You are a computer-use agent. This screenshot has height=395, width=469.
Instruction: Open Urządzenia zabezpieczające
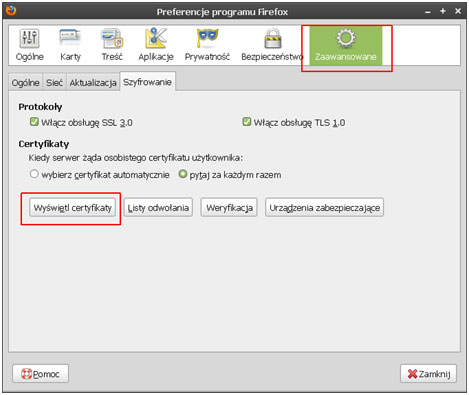click(324, 208)
